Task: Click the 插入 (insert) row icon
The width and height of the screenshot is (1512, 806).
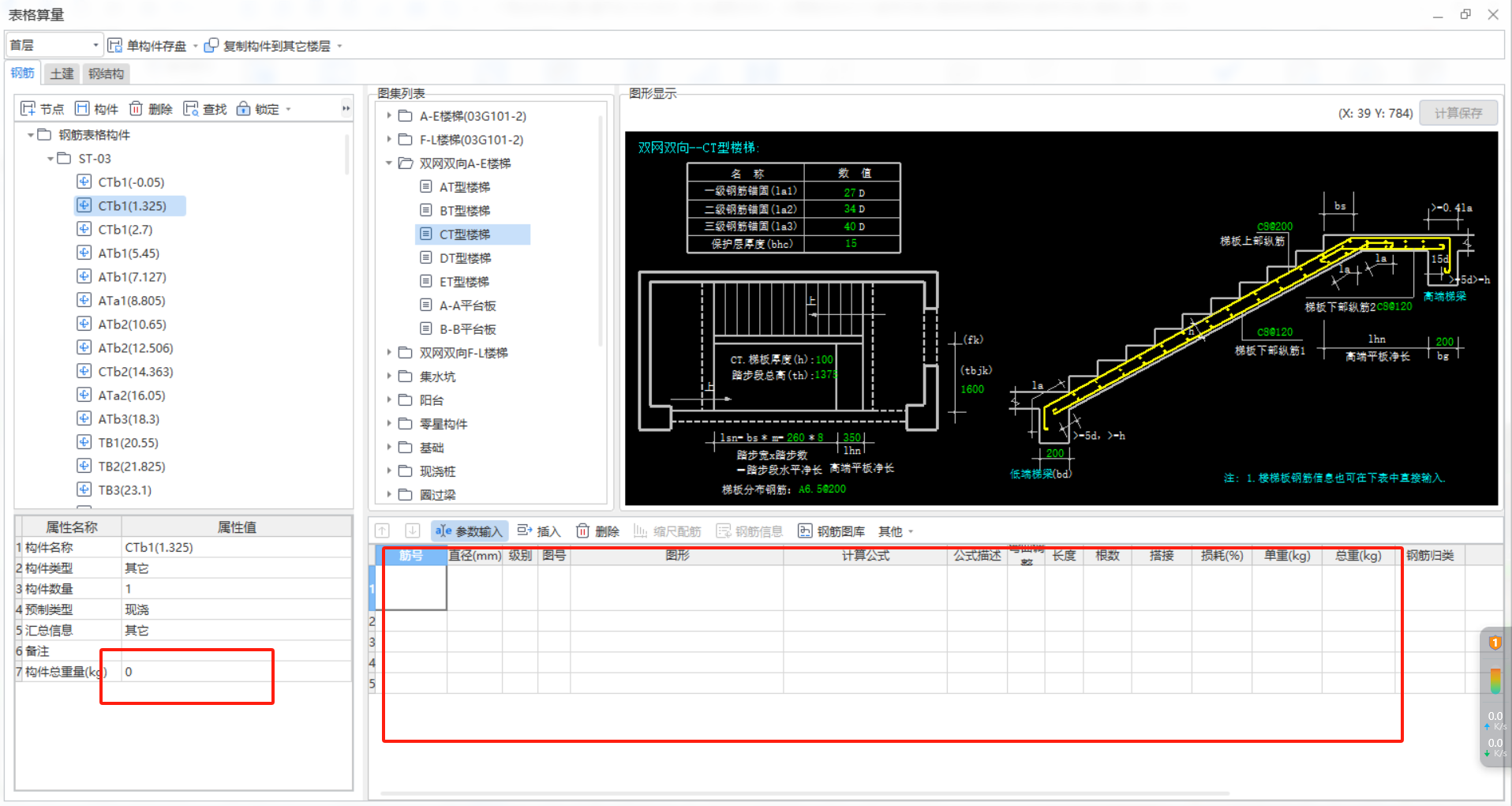Action: click(x=525, y=531)
